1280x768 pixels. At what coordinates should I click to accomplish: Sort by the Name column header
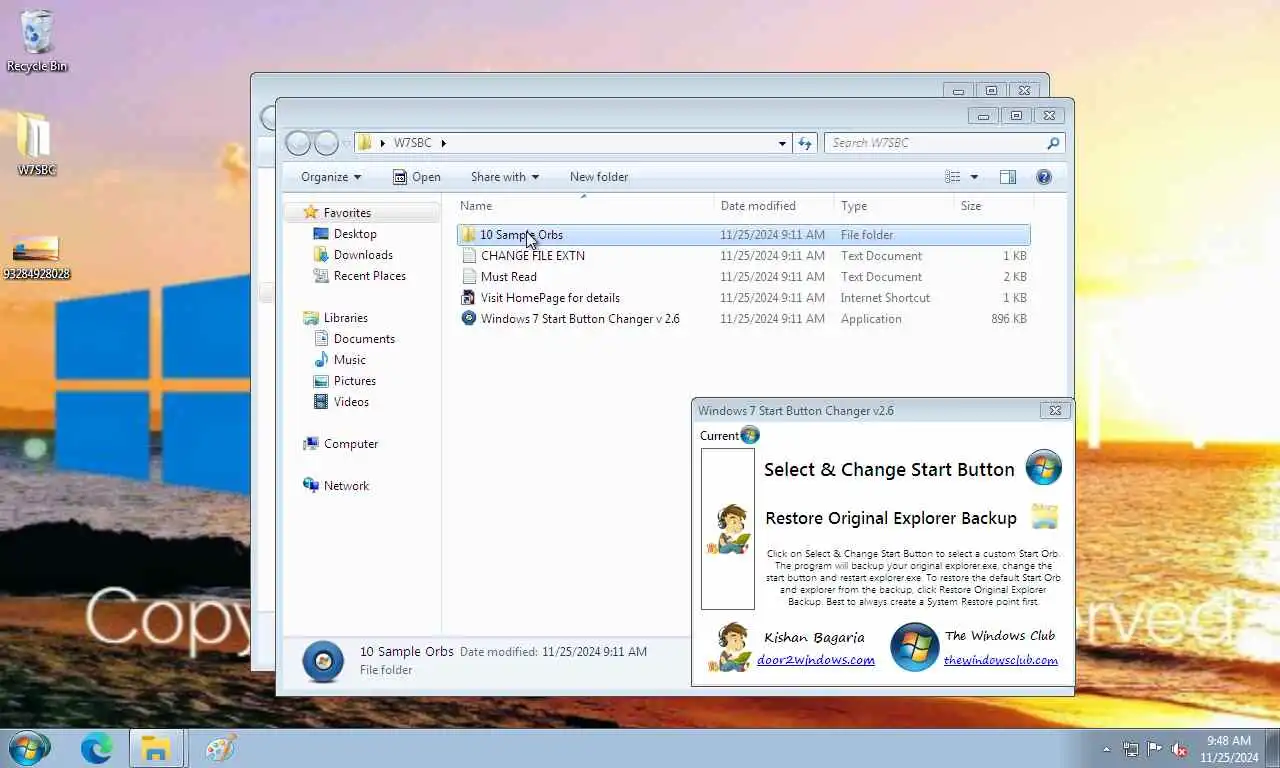(586, 206)
